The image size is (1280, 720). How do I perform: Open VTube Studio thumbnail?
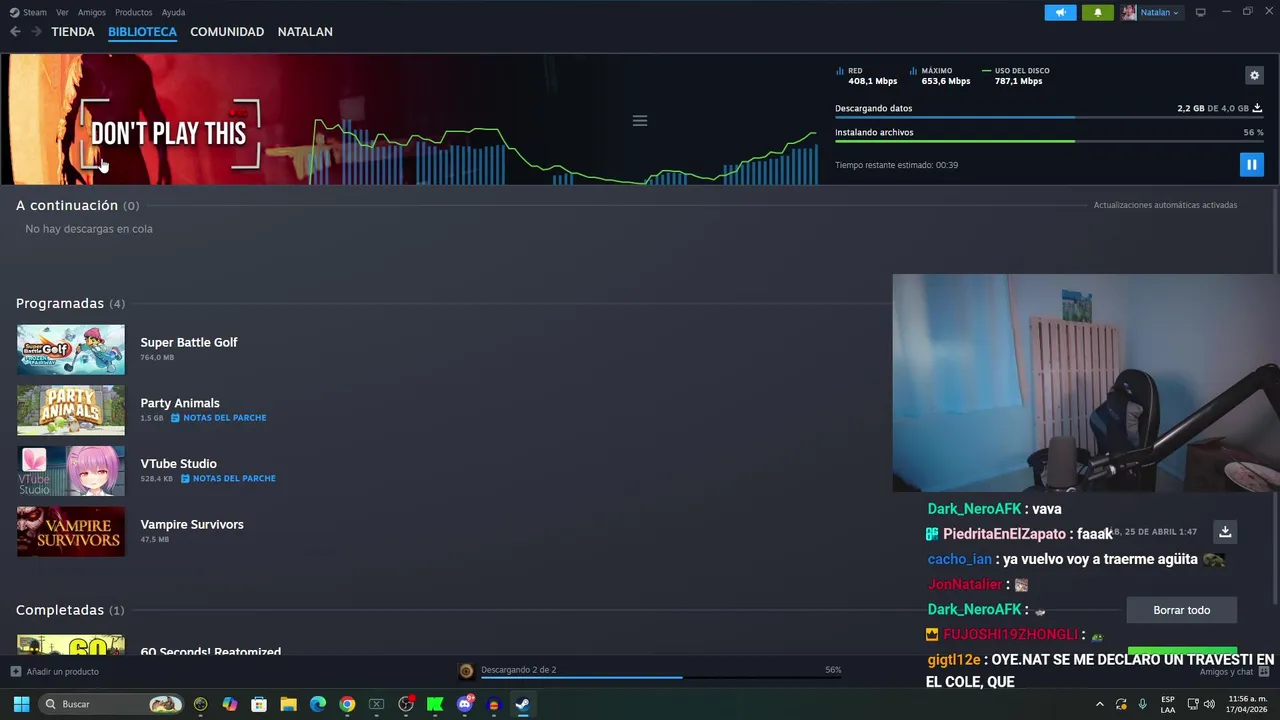[71, 471]
